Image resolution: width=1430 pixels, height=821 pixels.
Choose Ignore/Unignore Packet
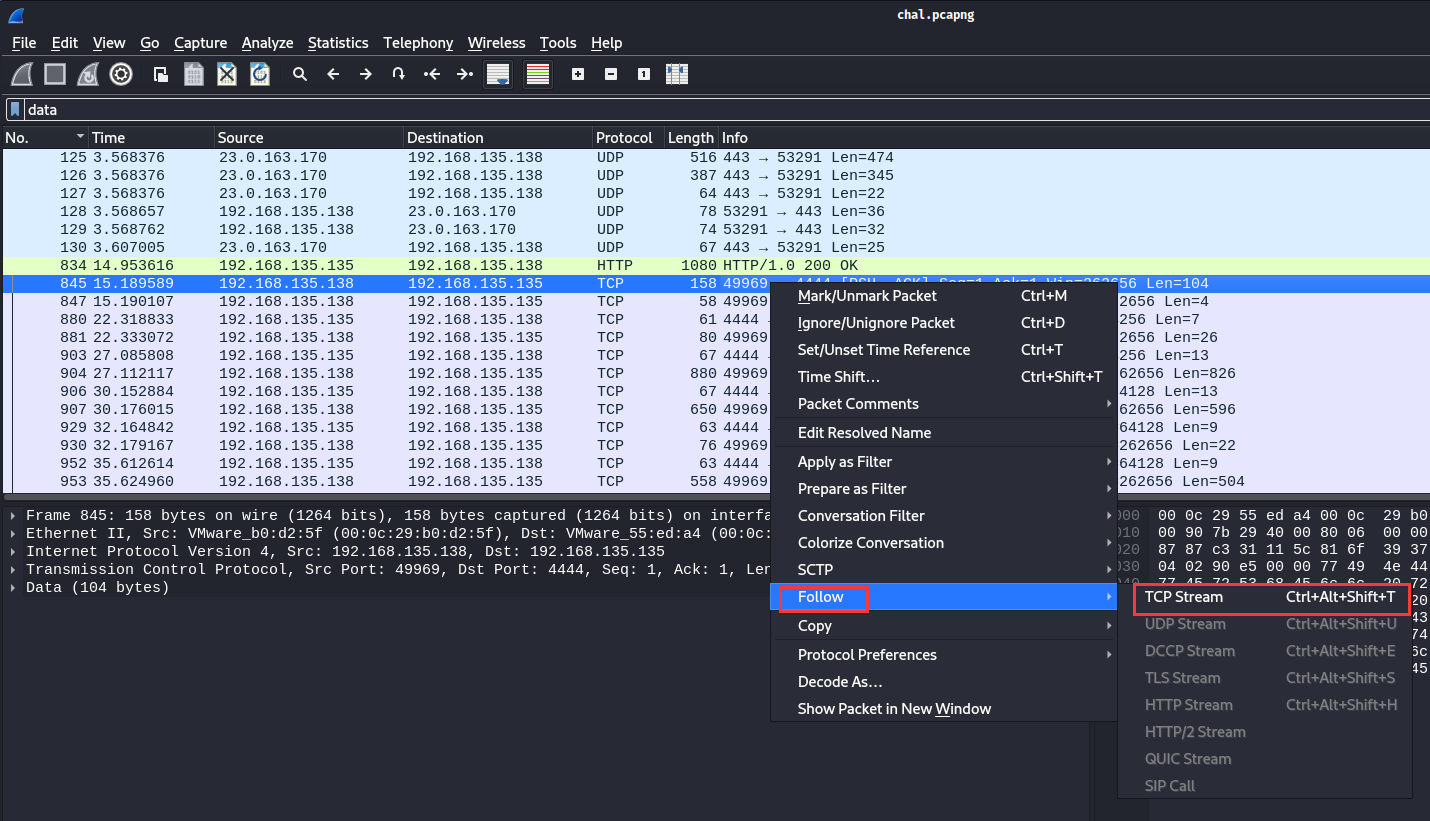pyautogui.click(x=943, y=323)
